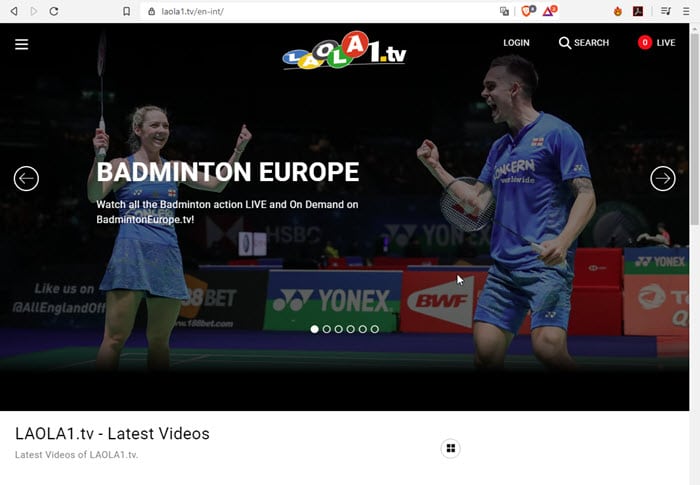Viewport: 700px width, 485px height.
Task: Focus the address bar with laola1.tv/en-int/
Action: (x=321, y=11)
